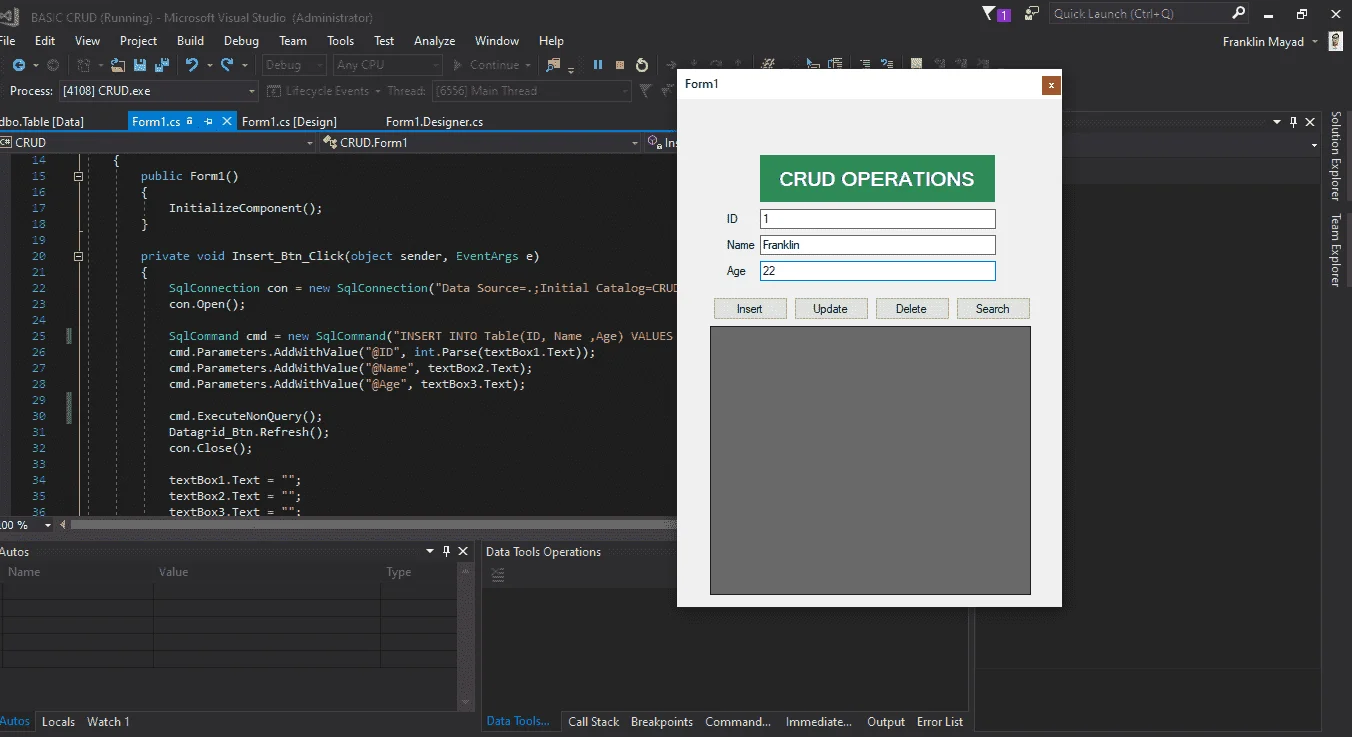Click the Insert button in Form1

[x=750, y=309]
